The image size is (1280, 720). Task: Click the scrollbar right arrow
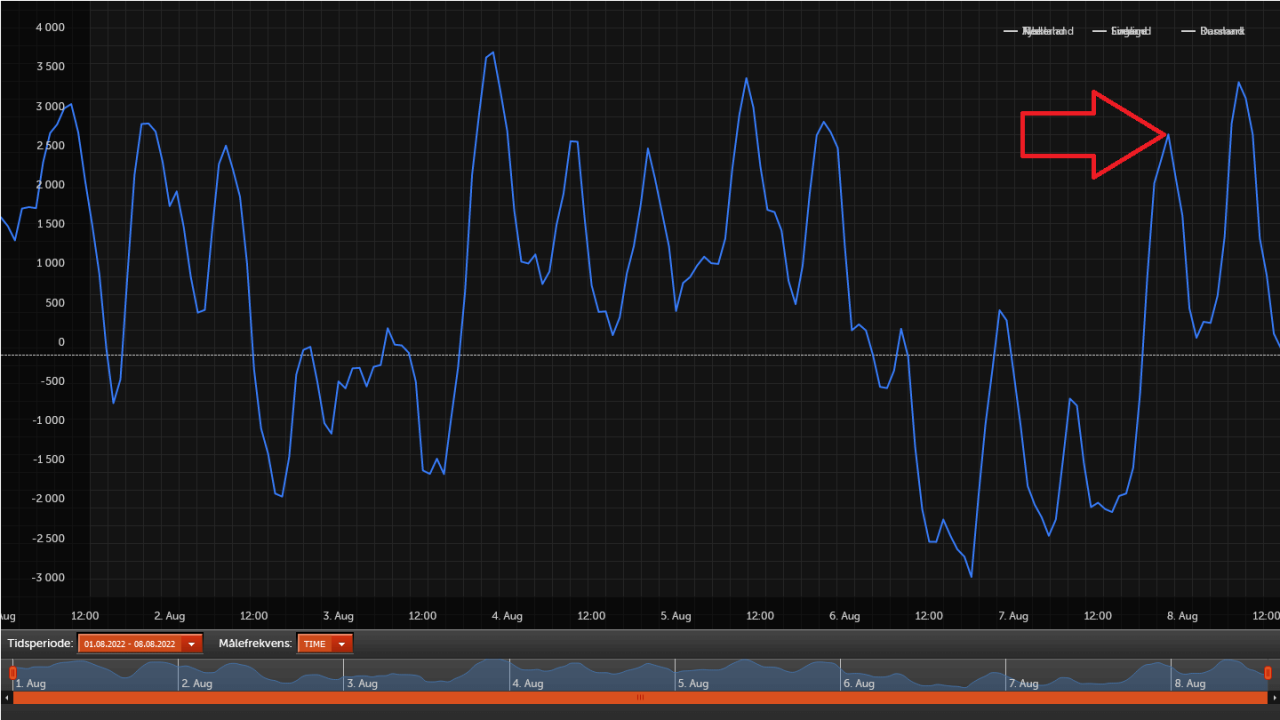[1274, 697]
